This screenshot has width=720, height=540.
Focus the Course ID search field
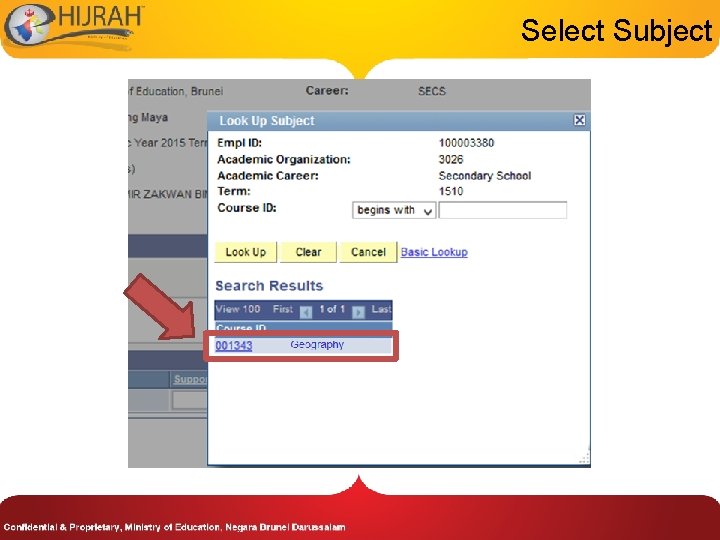pos(503,210)
